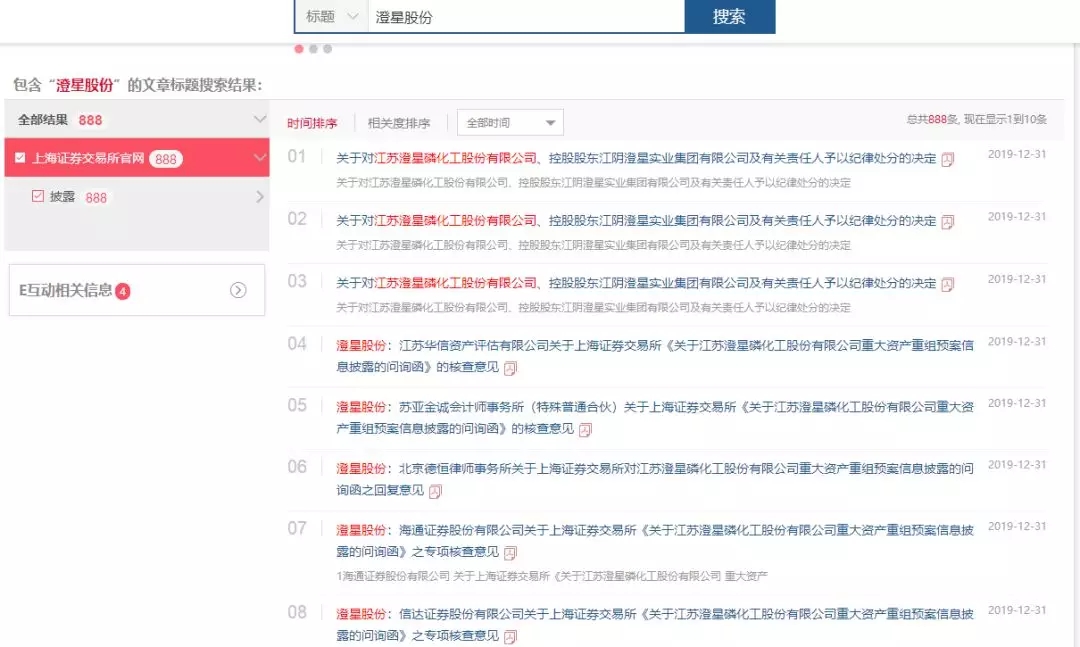Click the PDF icon of result 03

click(x=948, y=285)
